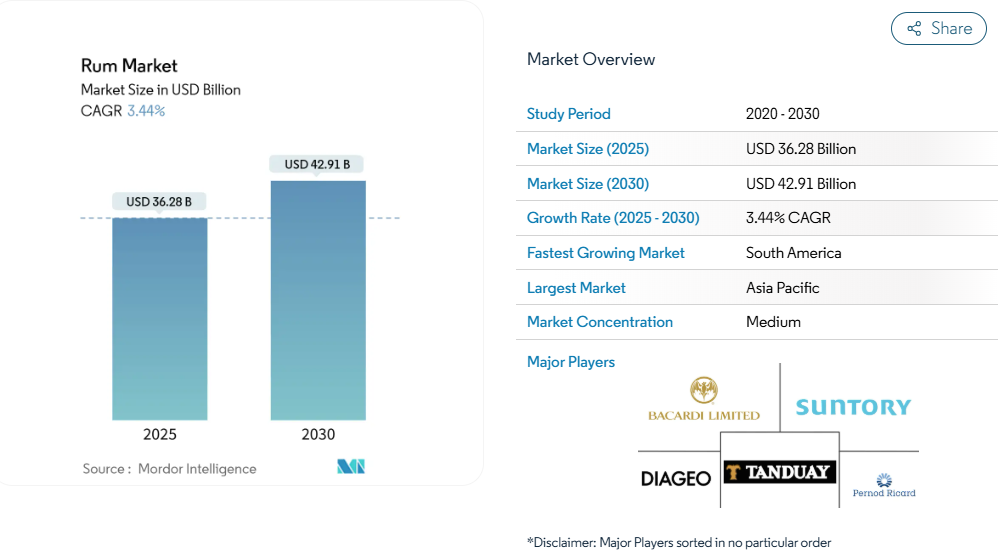Select the Market Size (2025) row label
This screenshot has width=999, height=559.
point(587,149)
